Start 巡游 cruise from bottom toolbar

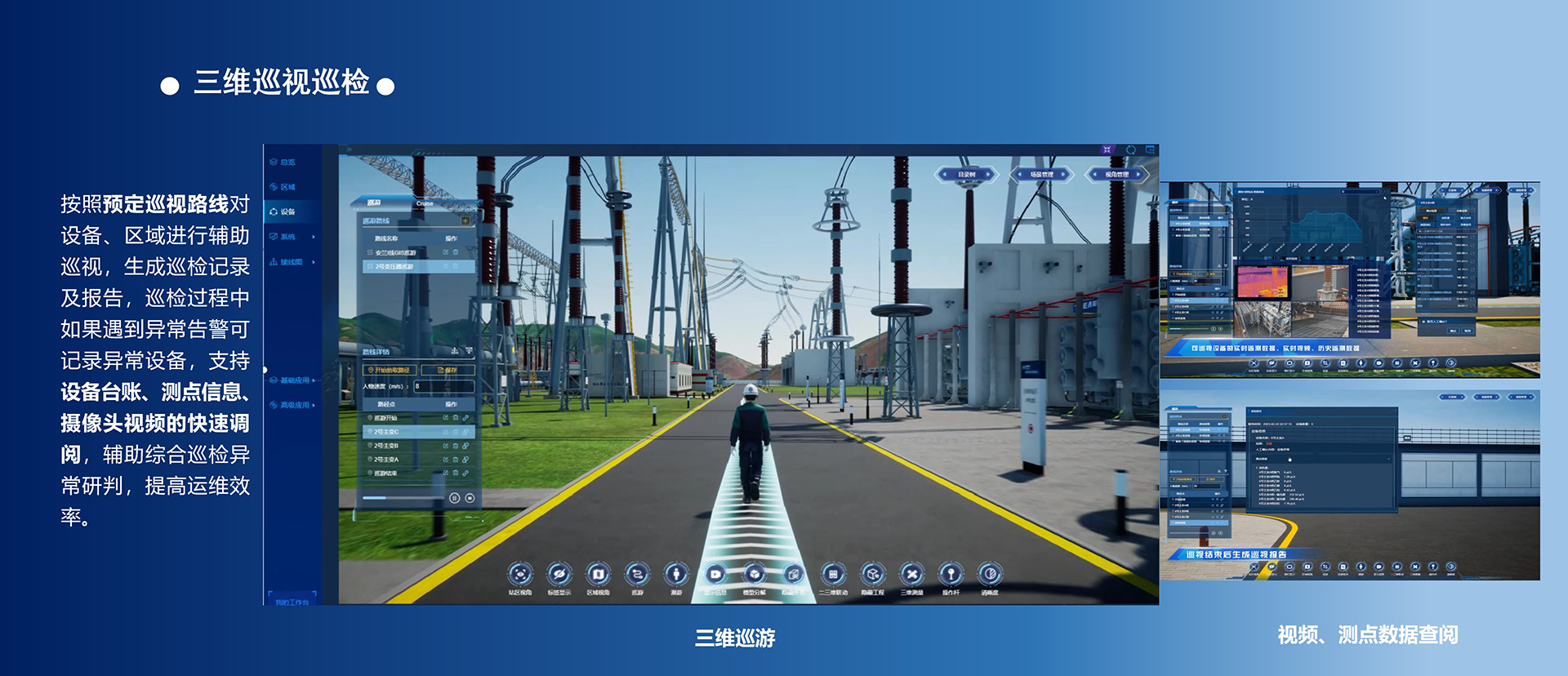637,574
